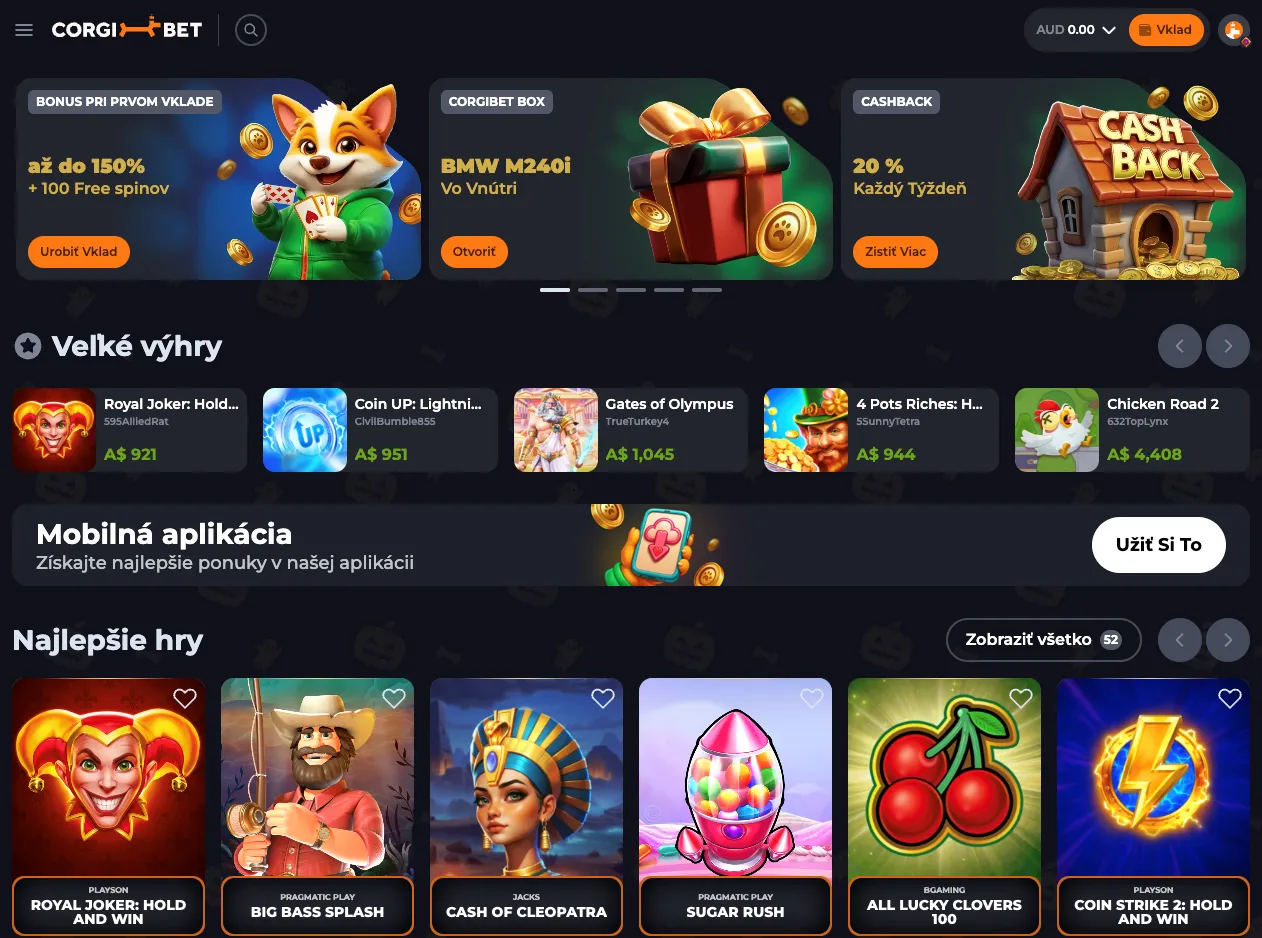Image resolution: width=1262 pixels, height=938 pixels.
Task: Click Zobraziť všetko to view all games
Action: pyautogui.click(x=1044, y=640)
